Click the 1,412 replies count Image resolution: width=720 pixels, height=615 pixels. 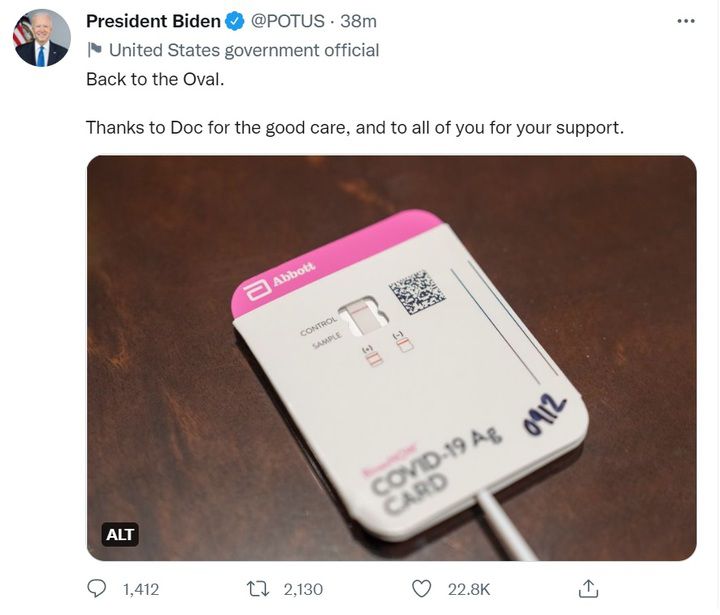[140, 589]
